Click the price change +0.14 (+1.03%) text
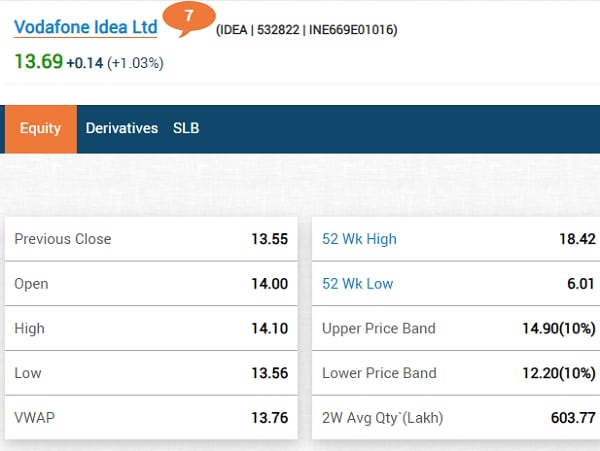600x451 pixels. coord(115,63)
